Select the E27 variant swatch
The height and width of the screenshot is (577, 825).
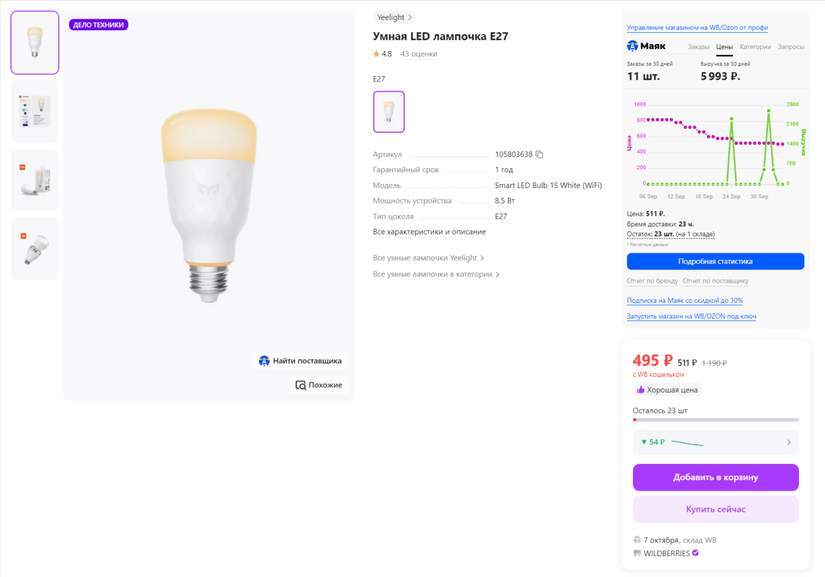click(389, 112)
